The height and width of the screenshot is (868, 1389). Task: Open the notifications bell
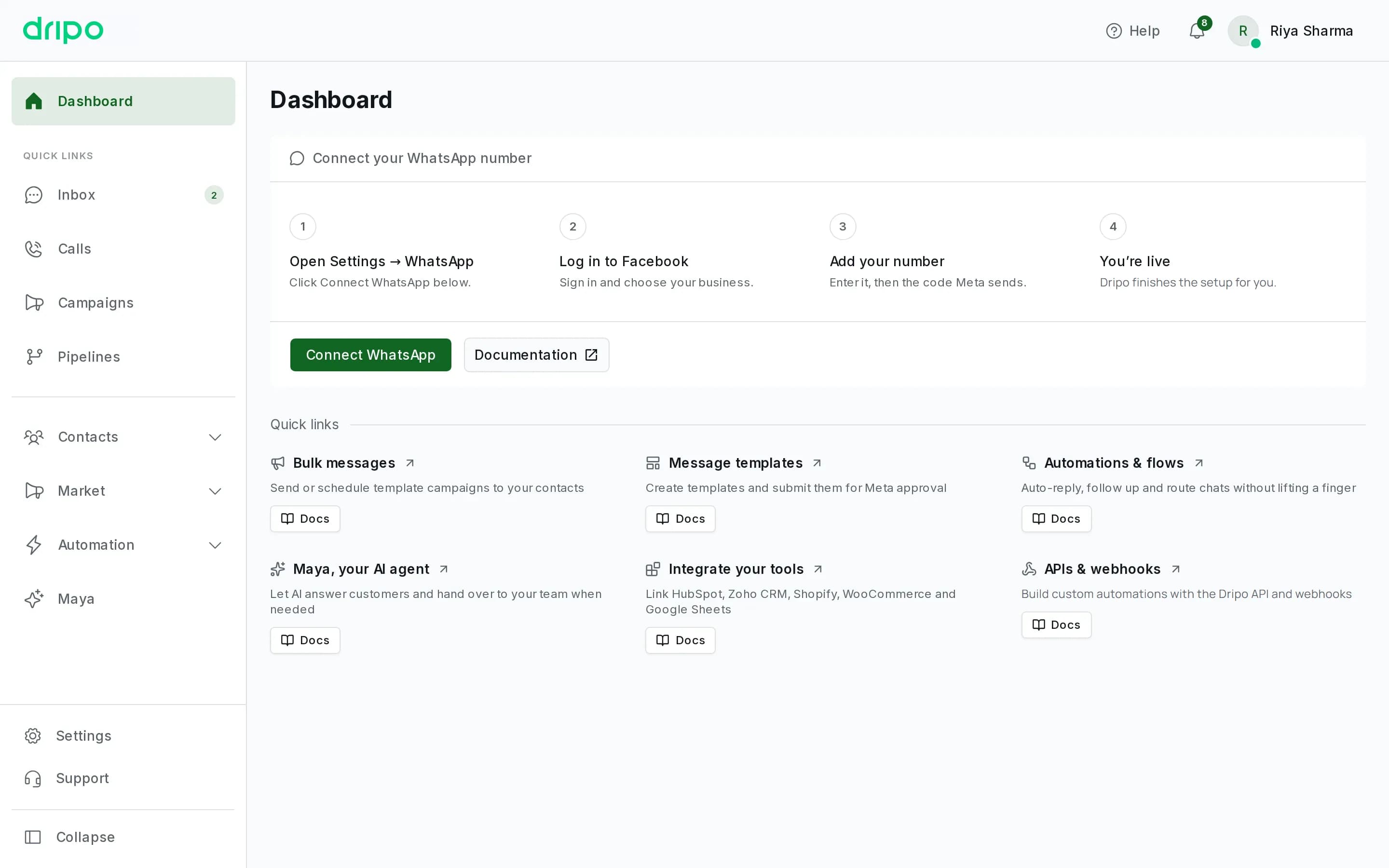pos(1197,31)
